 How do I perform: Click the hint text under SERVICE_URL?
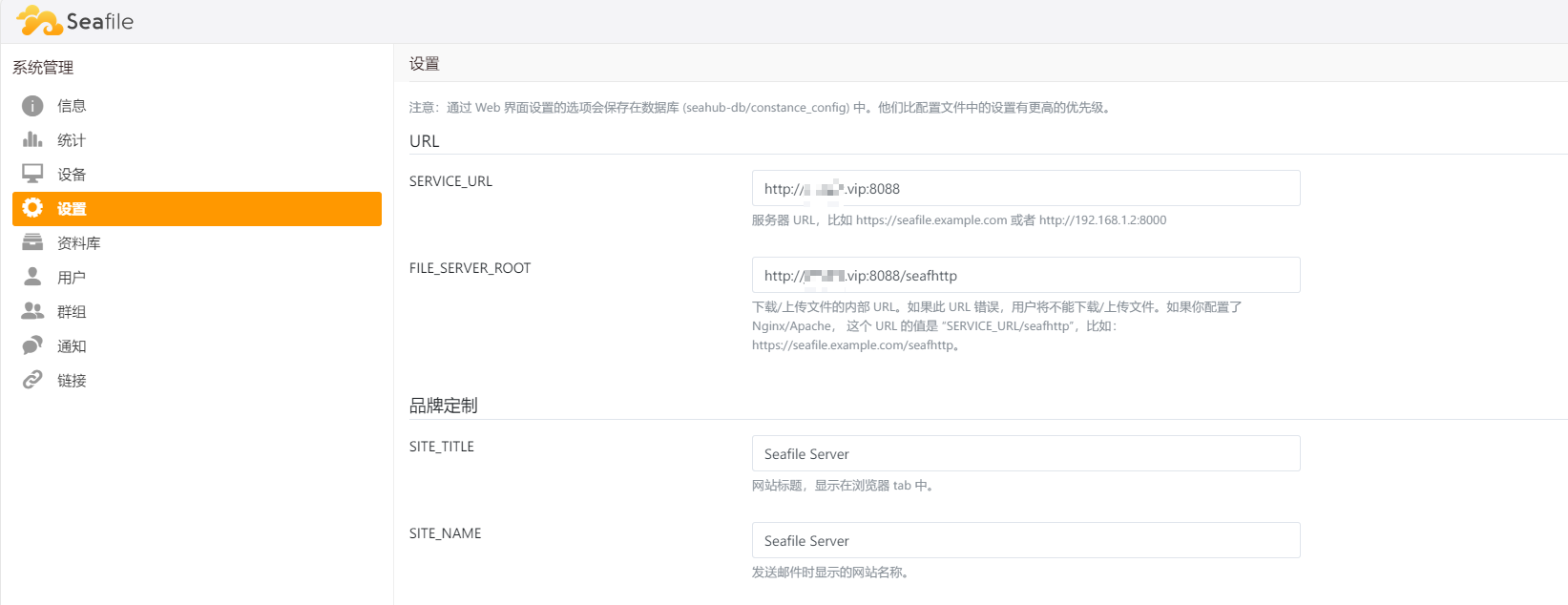tap(959, 220)
